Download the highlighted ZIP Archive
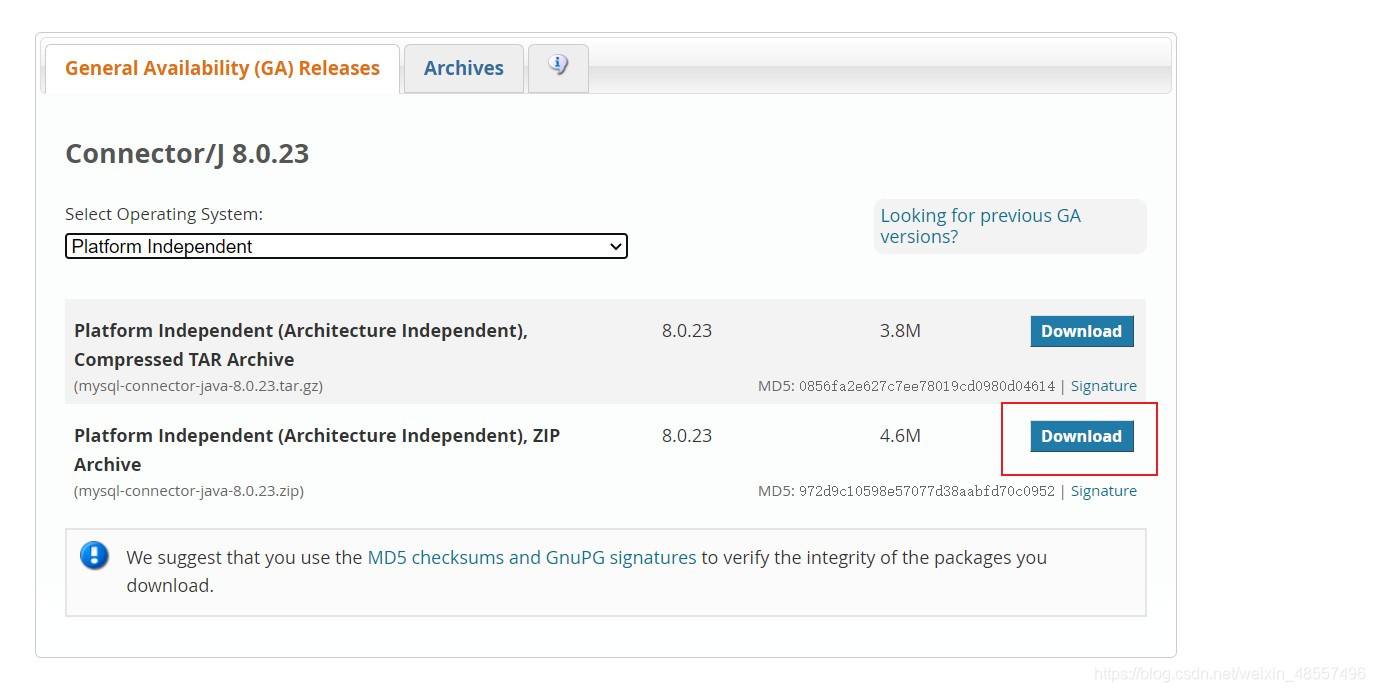The width and height of the screenshot is (1375, 692). [x=1081, y=436]
